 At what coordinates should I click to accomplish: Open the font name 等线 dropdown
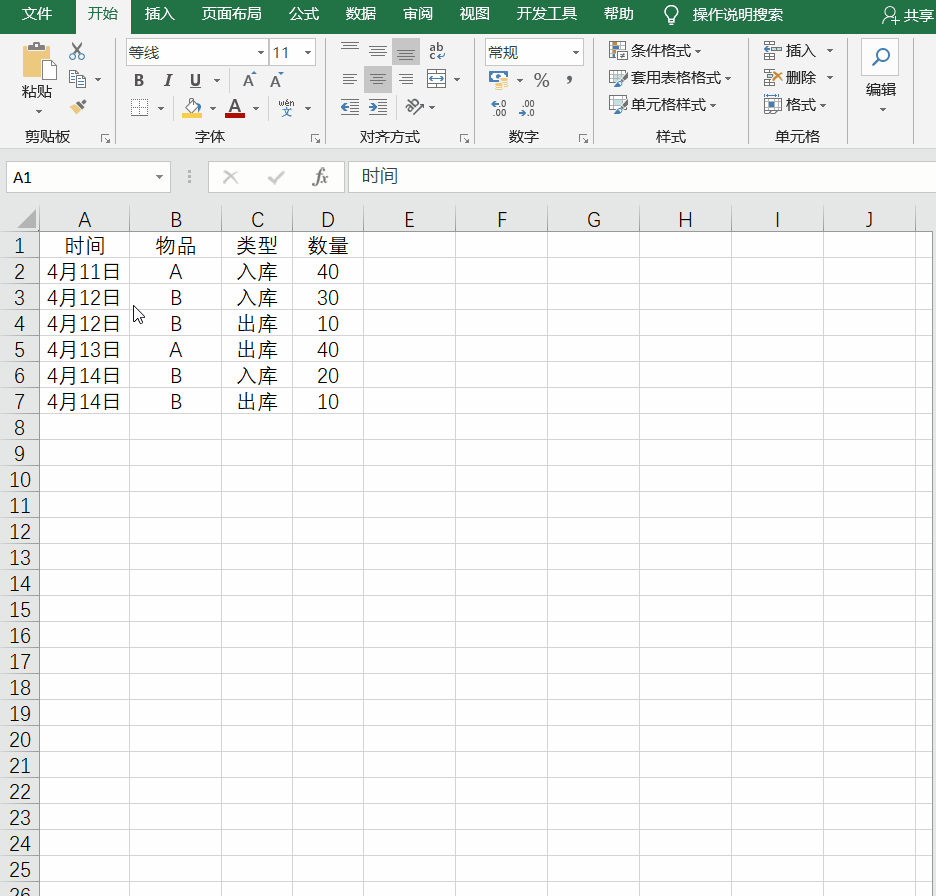pyautogui.click(x=261, y=53)
